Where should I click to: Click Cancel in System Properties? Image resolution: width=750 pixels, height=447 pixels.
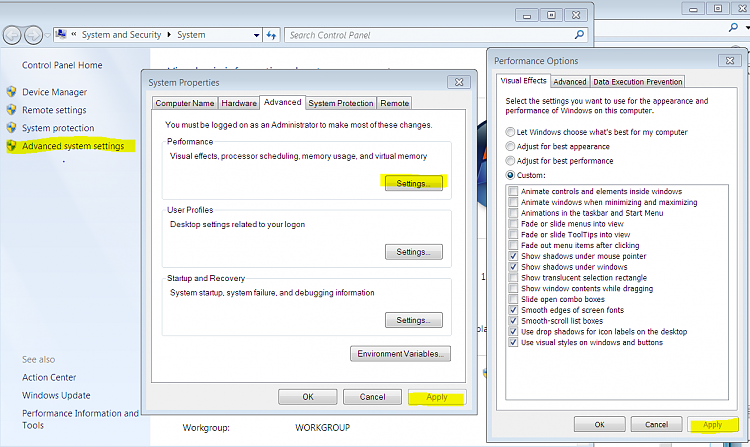[372, 397]
